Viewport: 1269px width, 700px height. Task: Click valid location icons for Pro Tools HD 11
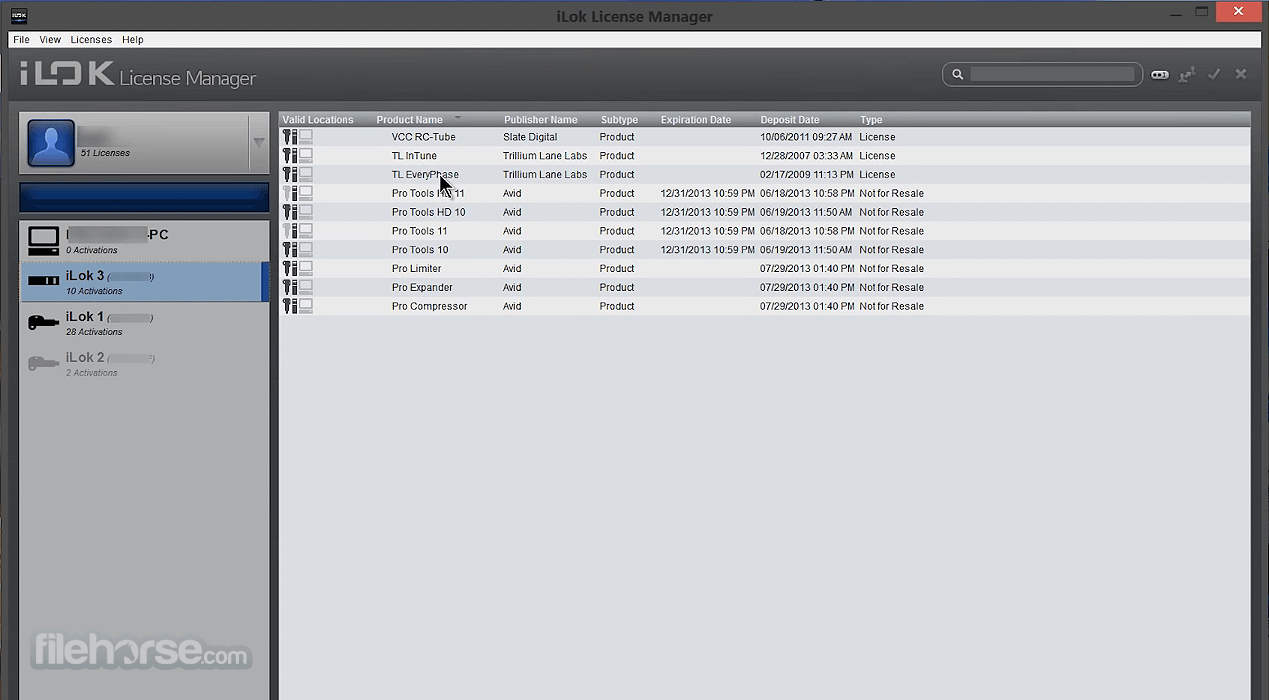(x=297, y=193)
